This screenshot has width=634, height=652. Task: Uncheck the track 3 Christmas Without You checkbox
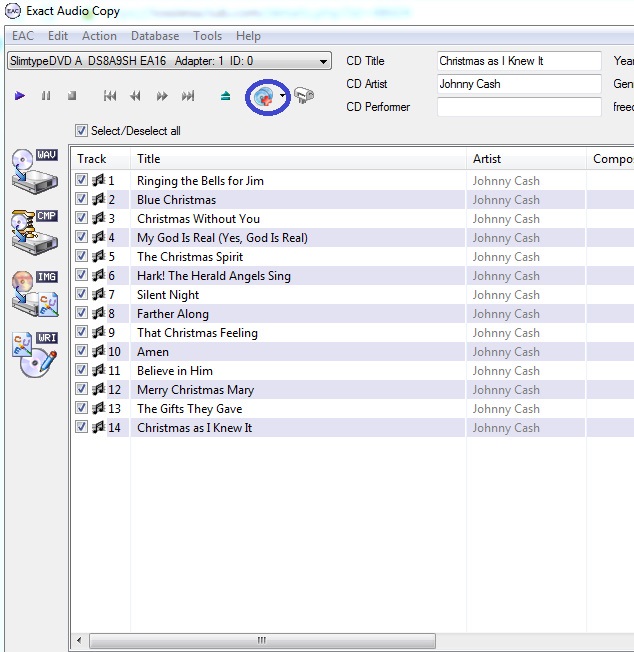81,218
